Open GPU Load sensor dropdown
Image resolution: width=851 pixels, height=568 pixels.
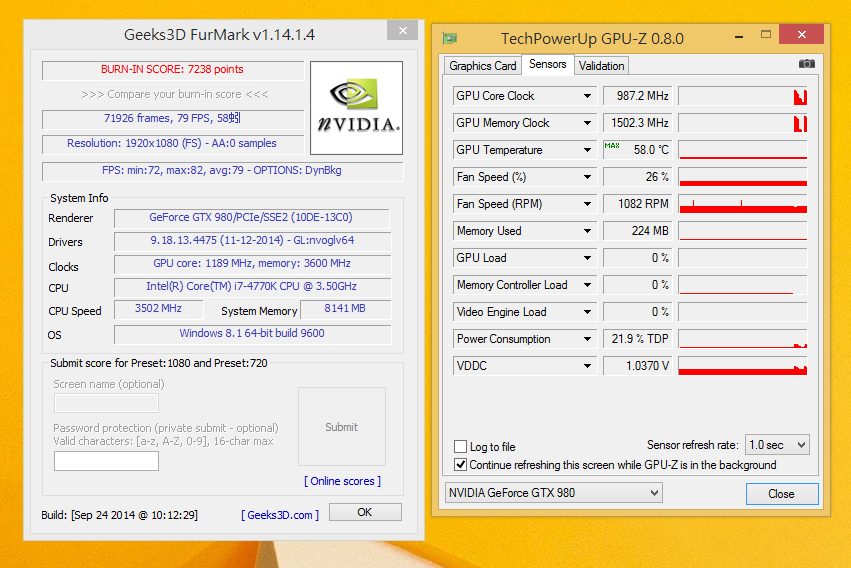[587, 258]
